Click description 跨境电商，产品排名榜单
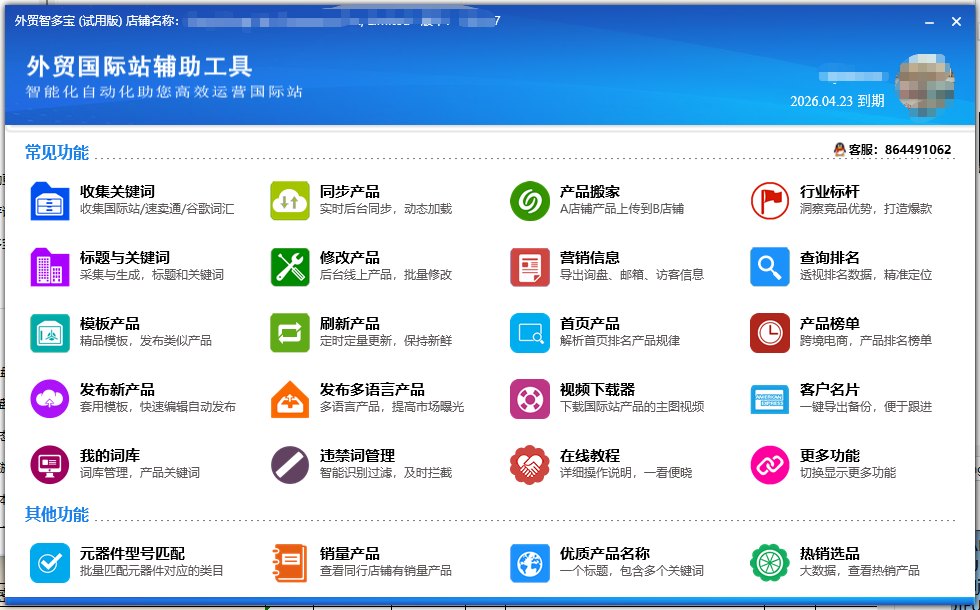The height and width of the screenshot is (610, 980). pos(866,341)
